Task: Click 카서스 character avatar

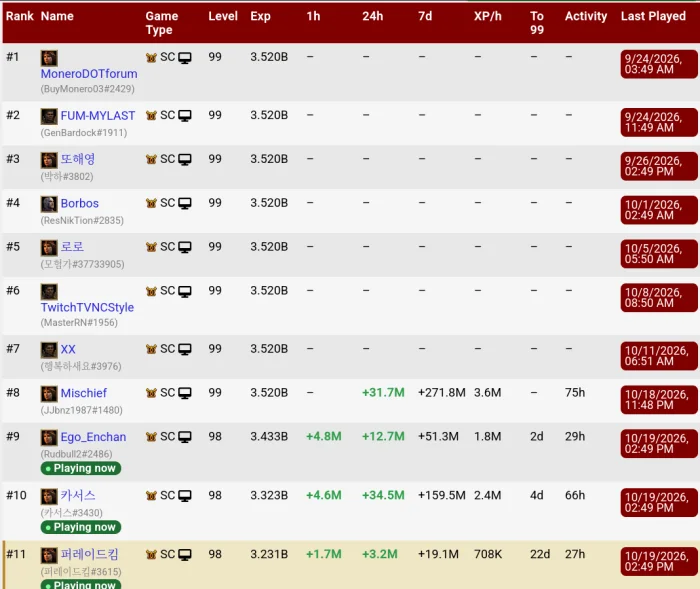Action: point(49,496)
